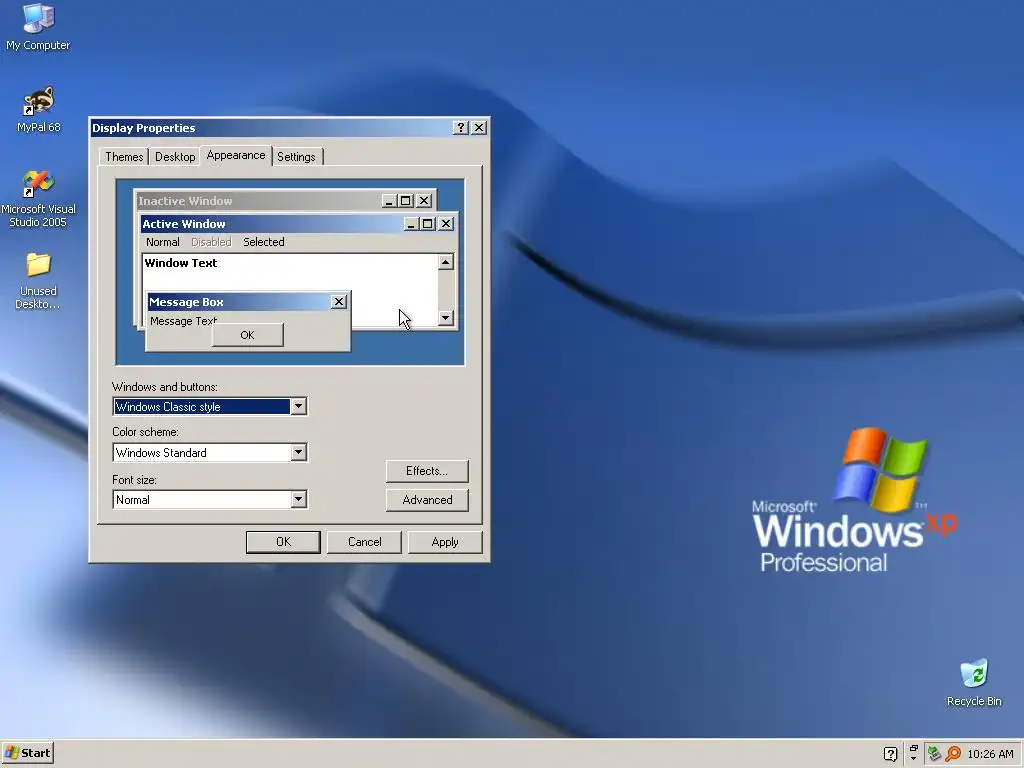Click the orange magnifier tray icon
Viewport: 1024px width, 768px height.
point(953,754)
